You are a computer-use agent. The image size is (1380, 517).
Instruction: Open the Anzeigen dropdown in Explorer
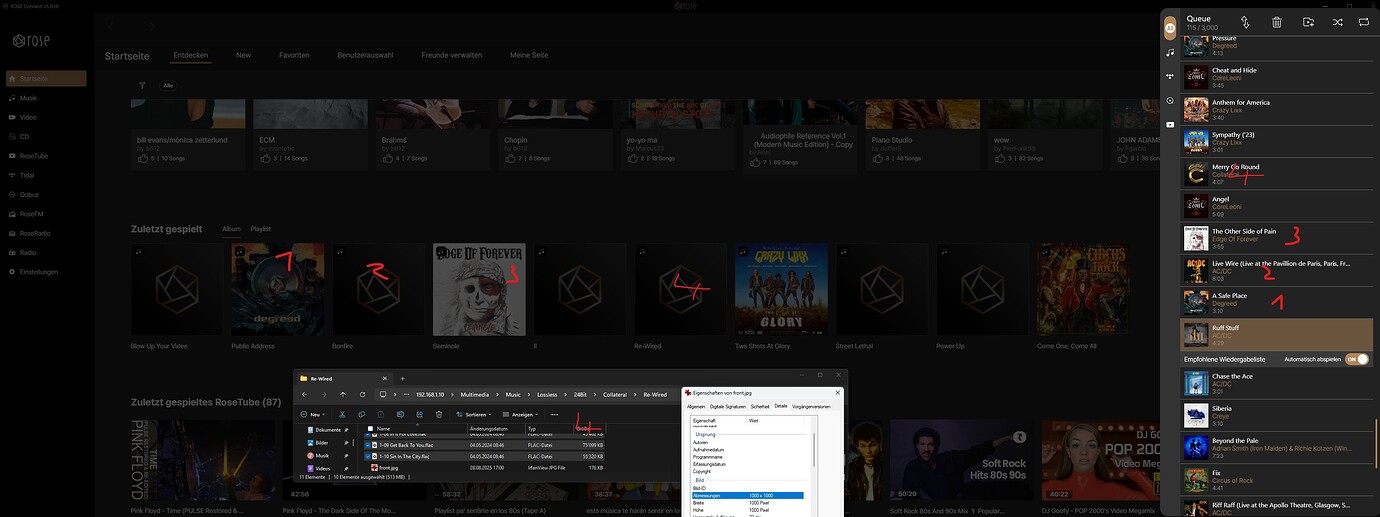[x=520, y=414]
